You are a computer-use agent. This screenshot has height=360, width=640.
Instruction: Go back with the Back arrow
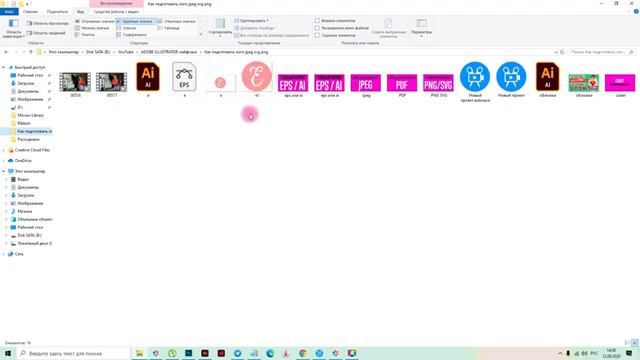[6, 52]
